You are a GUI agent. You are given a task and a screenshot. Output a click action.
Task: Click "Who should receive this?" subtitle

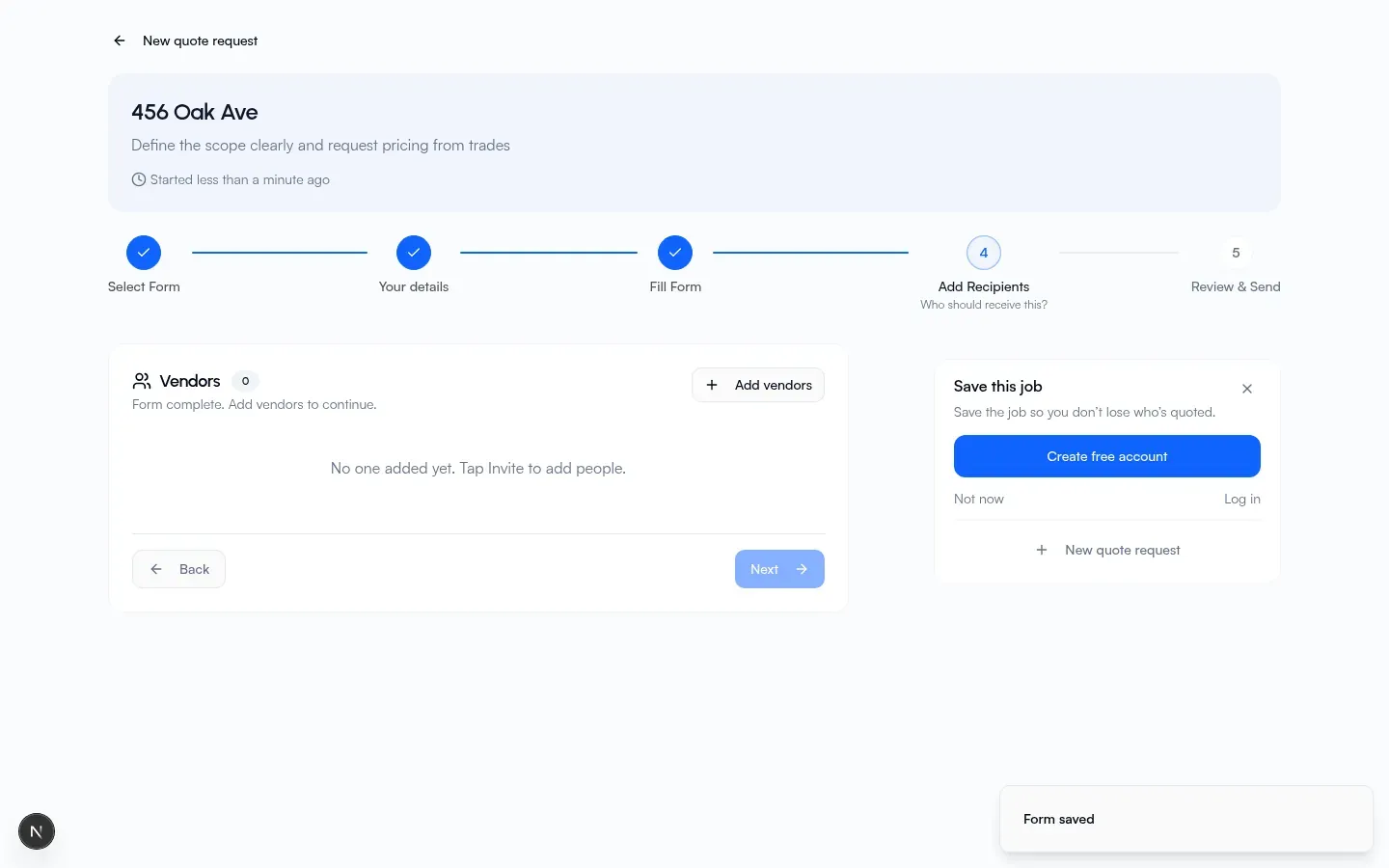click(x=984, y=305)
